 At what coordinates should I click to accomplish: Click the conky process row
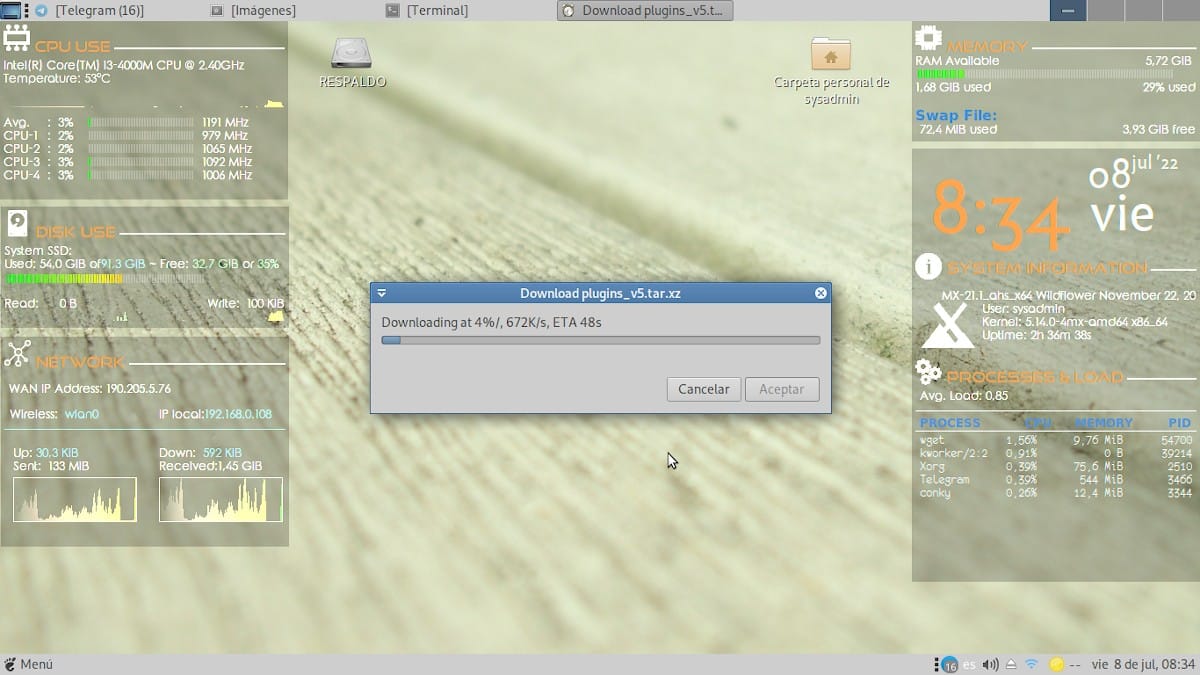(1056, 493)
